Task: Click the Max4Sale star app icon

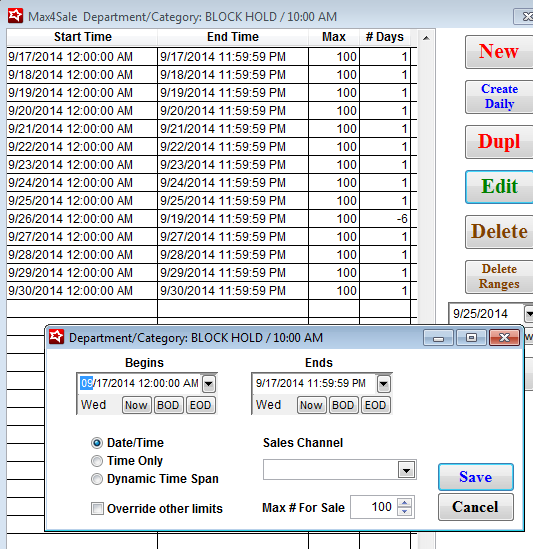Action: coord(15,16)
